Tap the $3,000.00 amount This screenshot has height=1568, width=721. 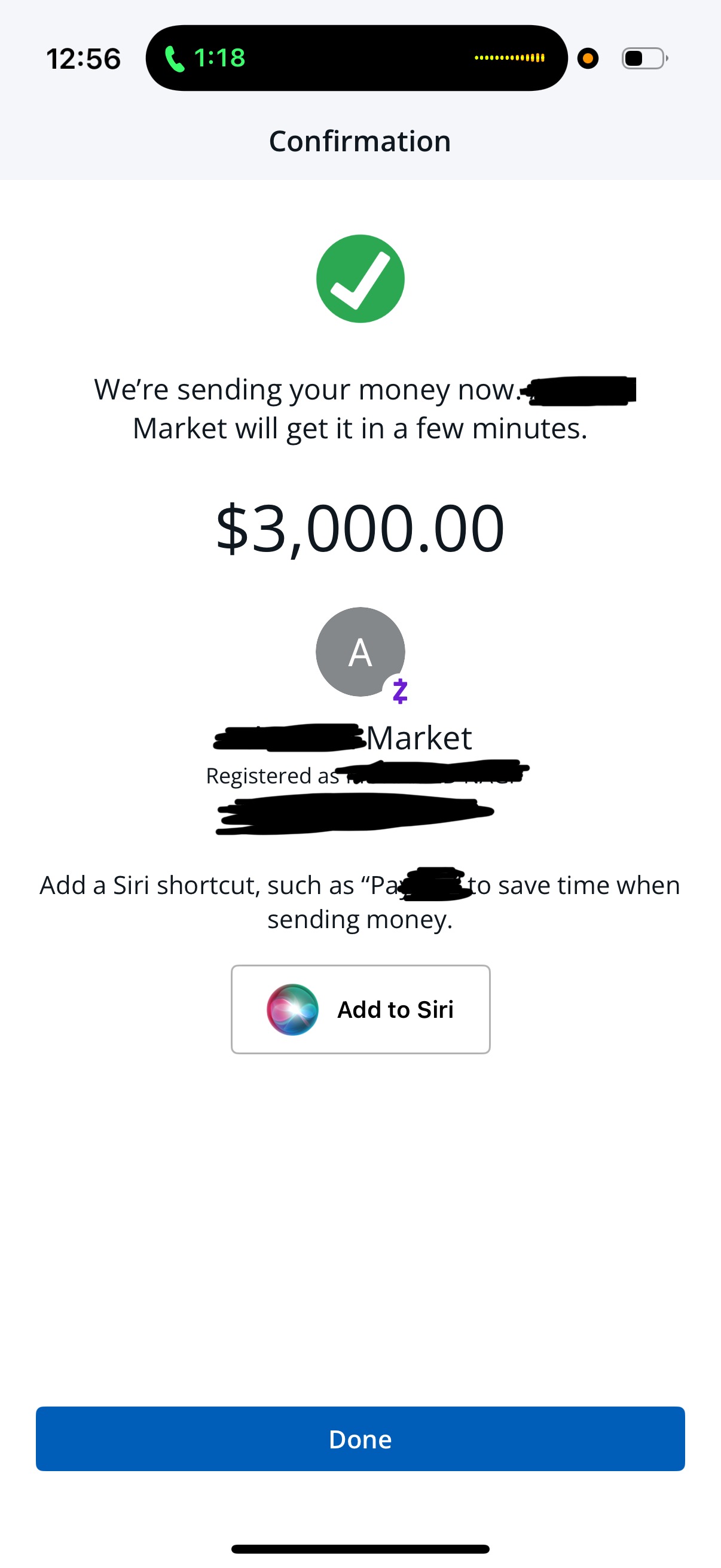pos(360,527)
